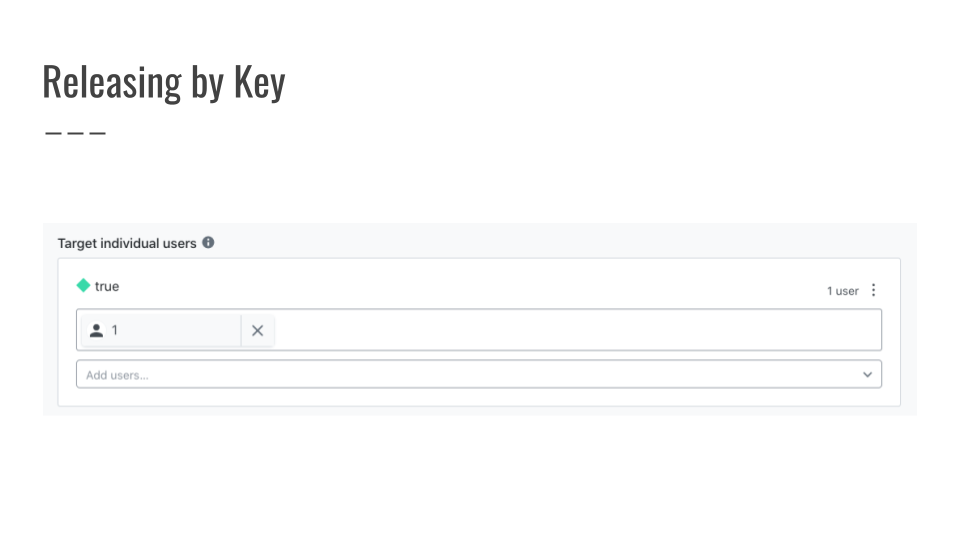Screen dimensions: 960x540
Task: Click the green diamond variation icon
Action: (x=83, y=285)
